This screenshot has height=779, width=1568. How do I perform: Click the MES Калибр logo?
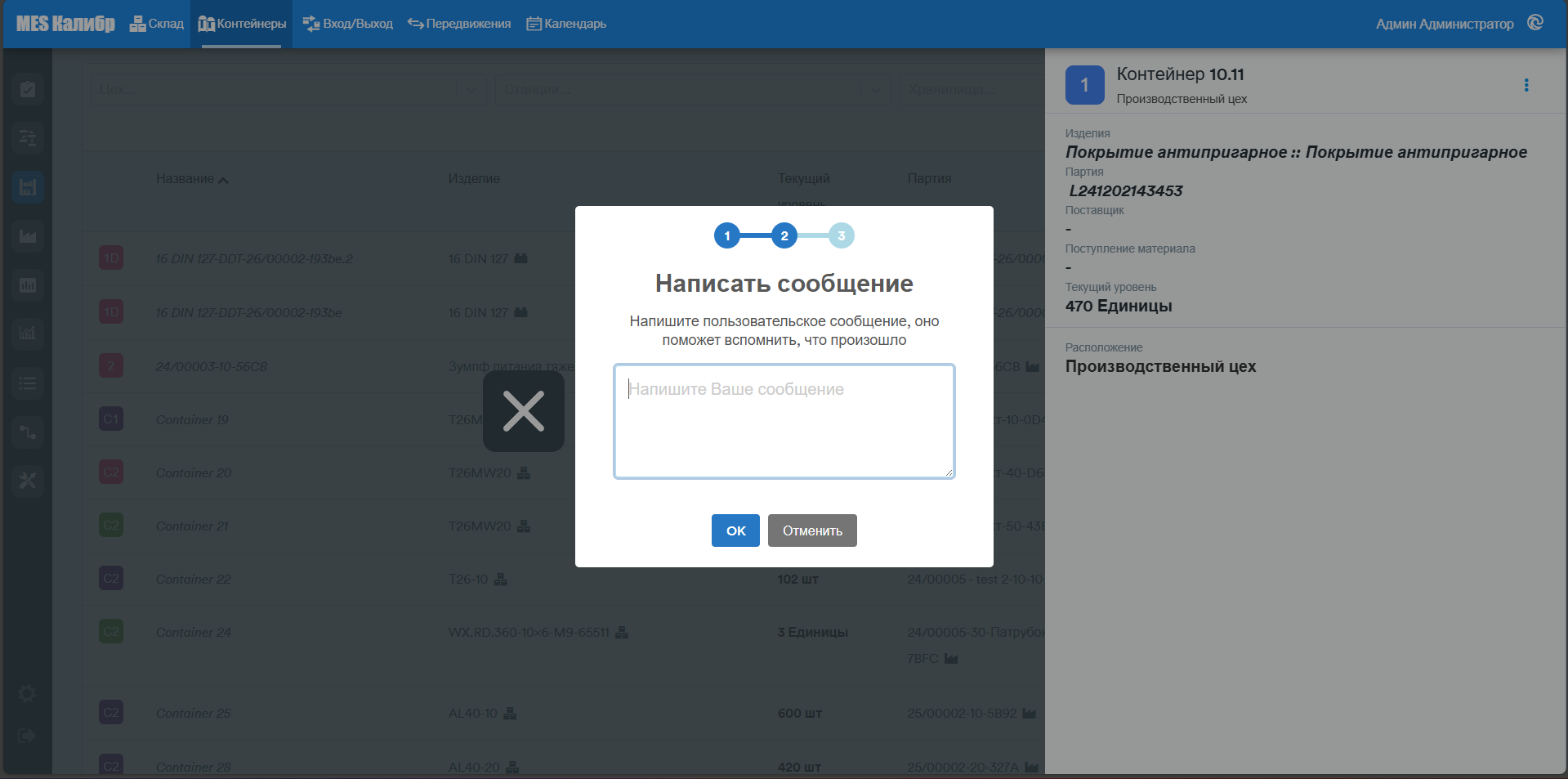point(65,24)
